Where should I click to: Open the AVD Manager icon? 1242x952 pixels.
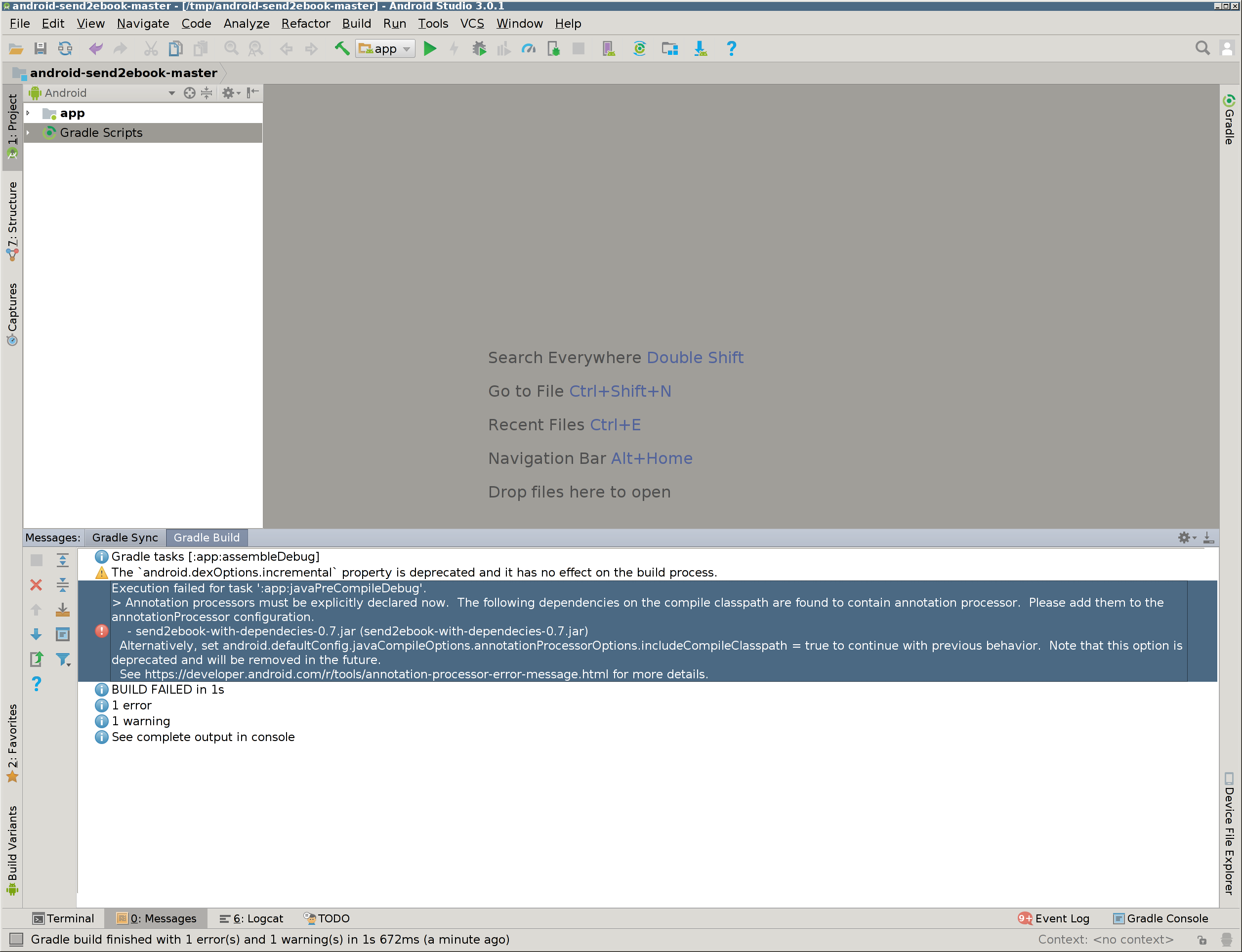[x=608, y=48]
